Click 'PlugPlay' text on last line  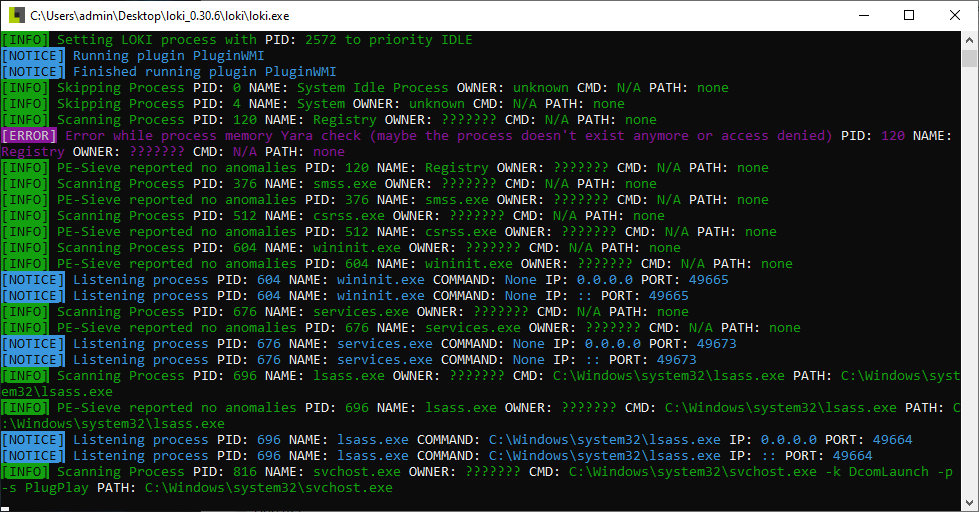57,488
